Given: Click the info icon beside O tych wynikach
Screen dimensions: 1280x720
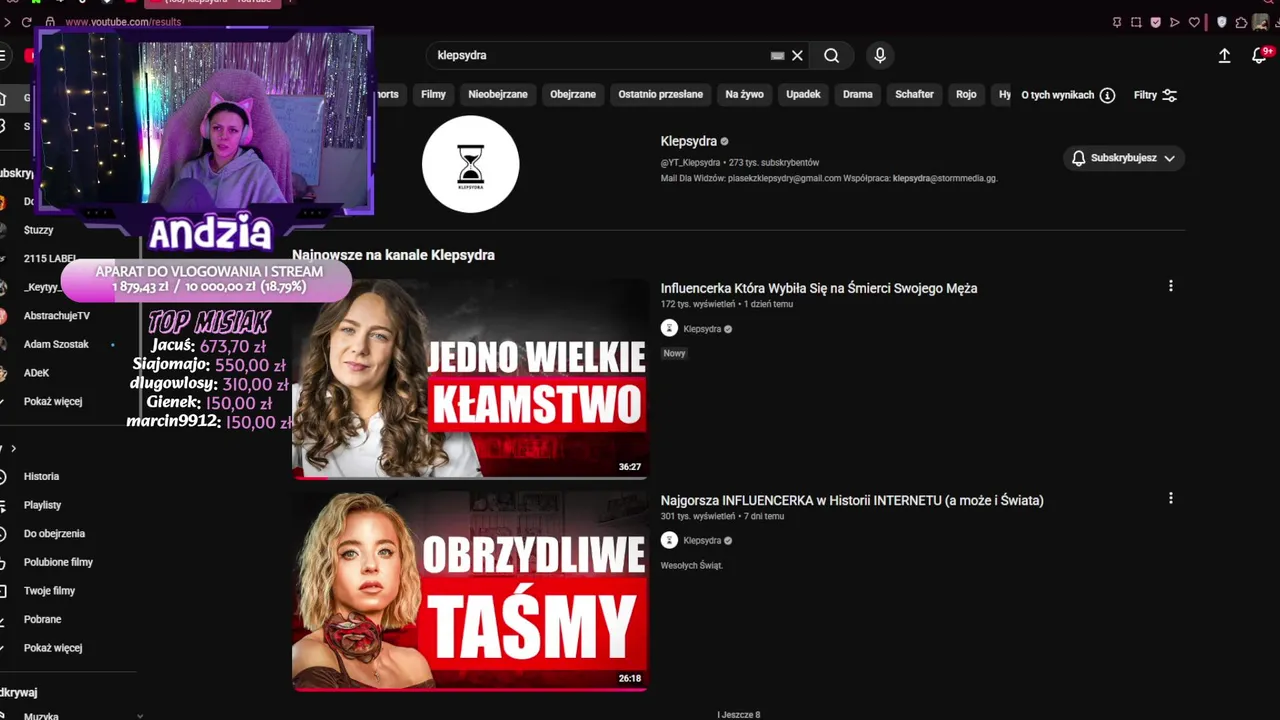Looking at the screenshot, I should click(1107, 95).
